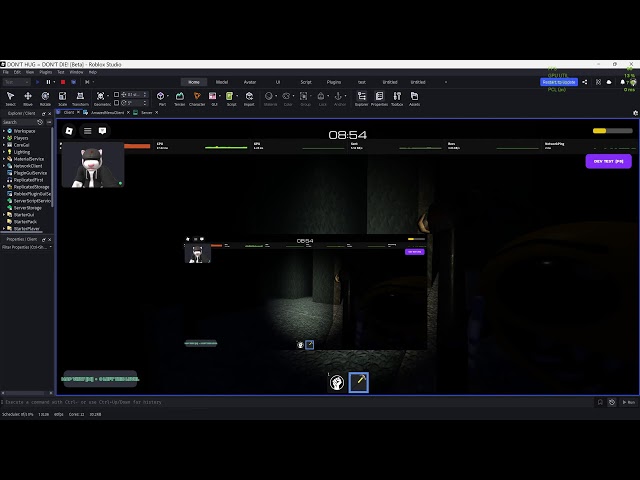Activate the Rotate tool
Viewport: 640px width, 480px height.
tap(45, 98)
